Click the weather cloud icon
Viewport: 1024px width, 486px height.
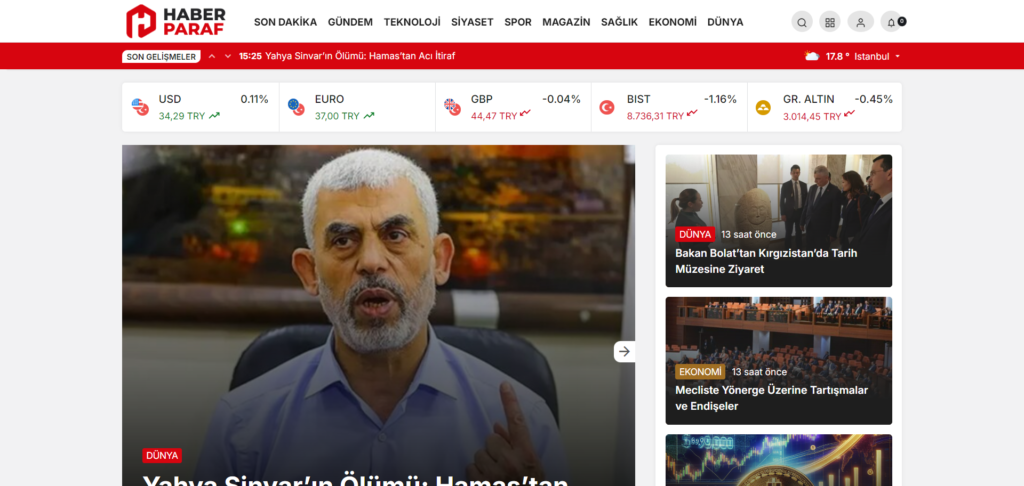tap(812, 56)
